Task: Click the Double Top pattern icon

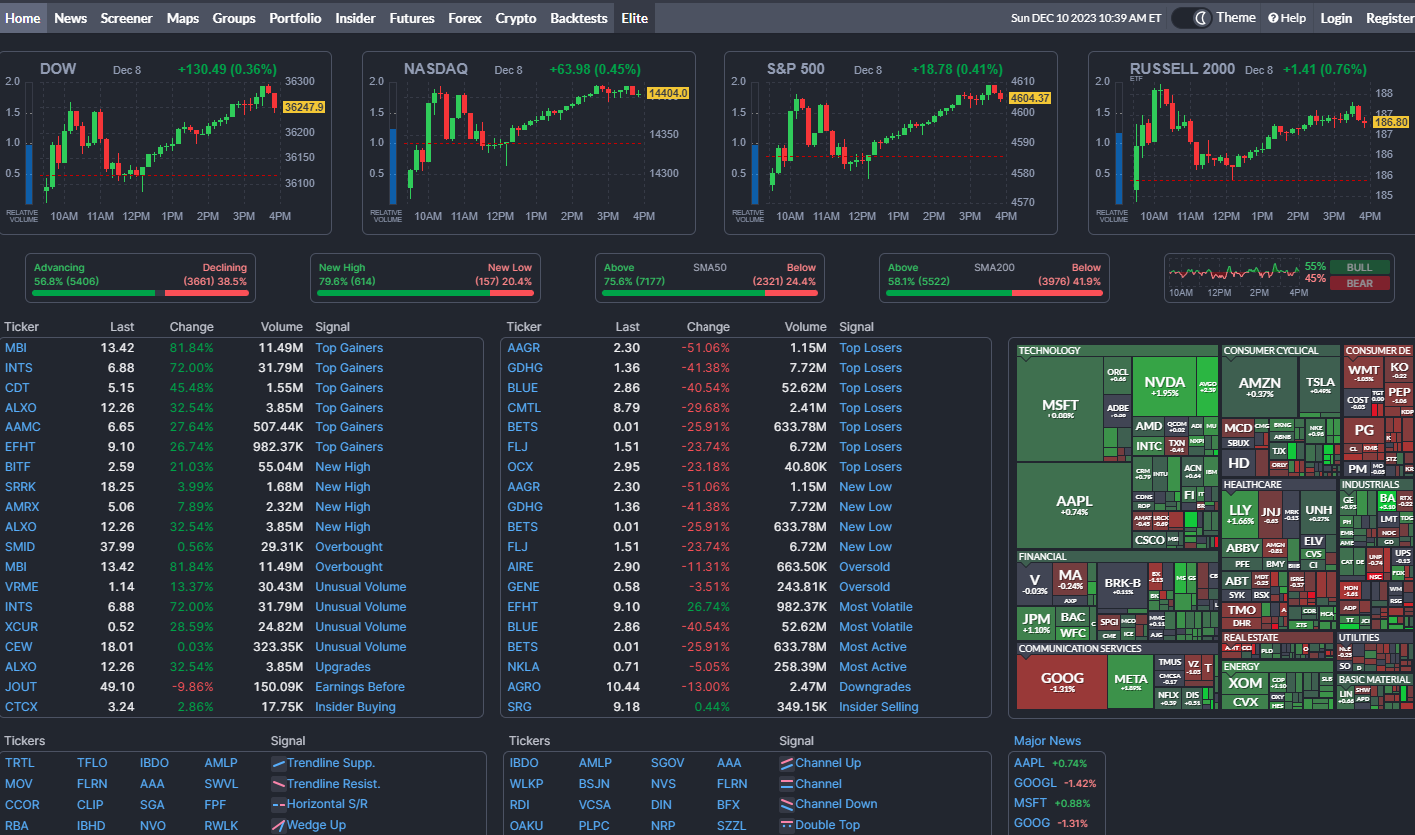Action: 787,825
